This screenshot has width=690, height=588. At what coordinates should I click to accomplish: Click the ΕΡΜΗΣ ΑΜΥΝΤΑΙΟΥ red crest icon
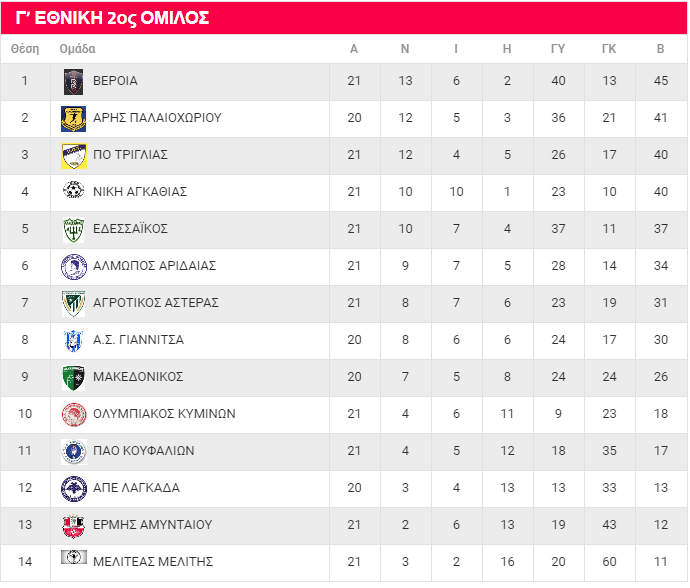[x=73, y=526]
